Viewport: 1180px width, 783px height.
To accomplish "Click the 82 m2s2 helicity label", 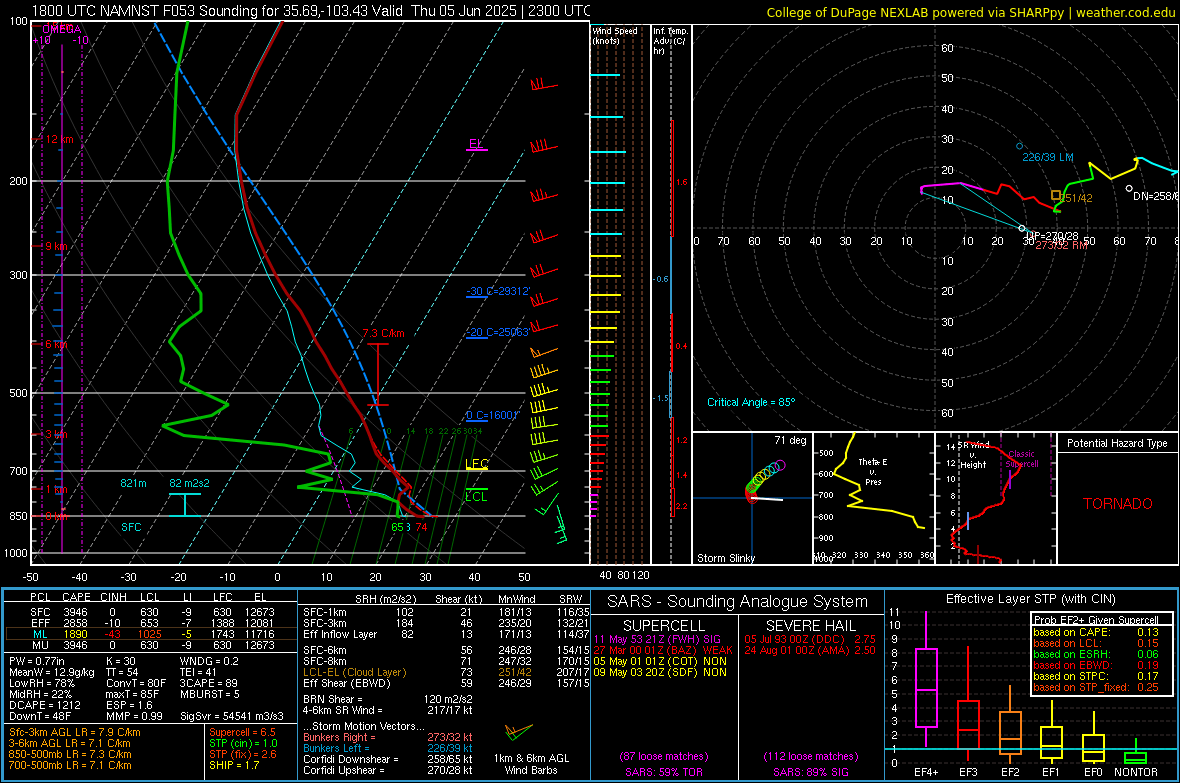I will coord(189,483).
